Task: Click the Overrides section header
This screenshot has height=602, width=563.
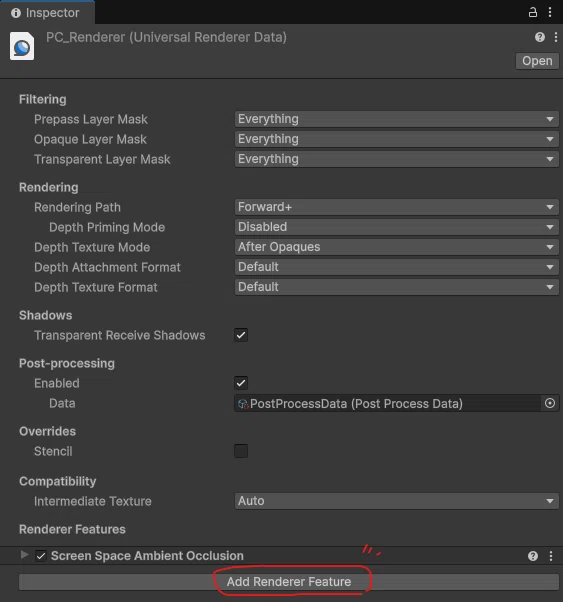Action: [48, 431]
